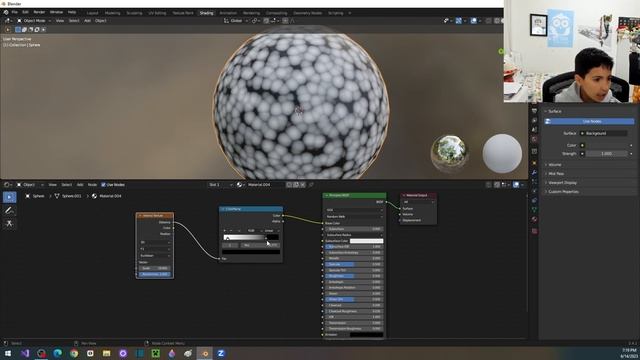Open Zoom from the taskbar

click(221, 353)
